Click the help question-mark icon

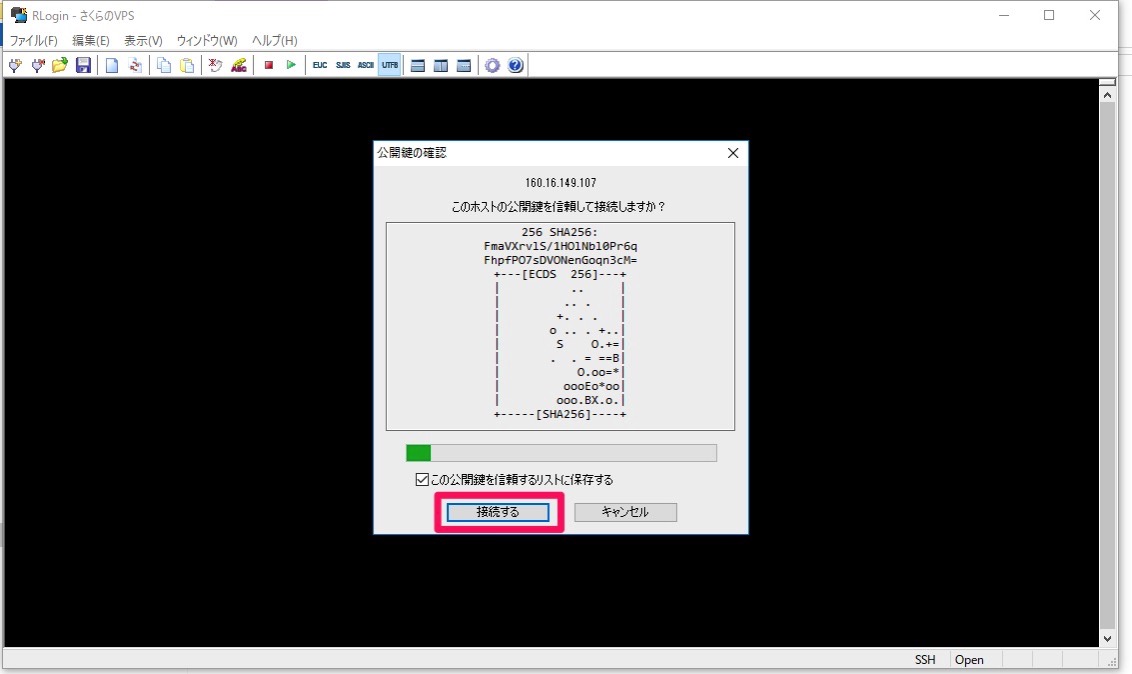point(515,64)
